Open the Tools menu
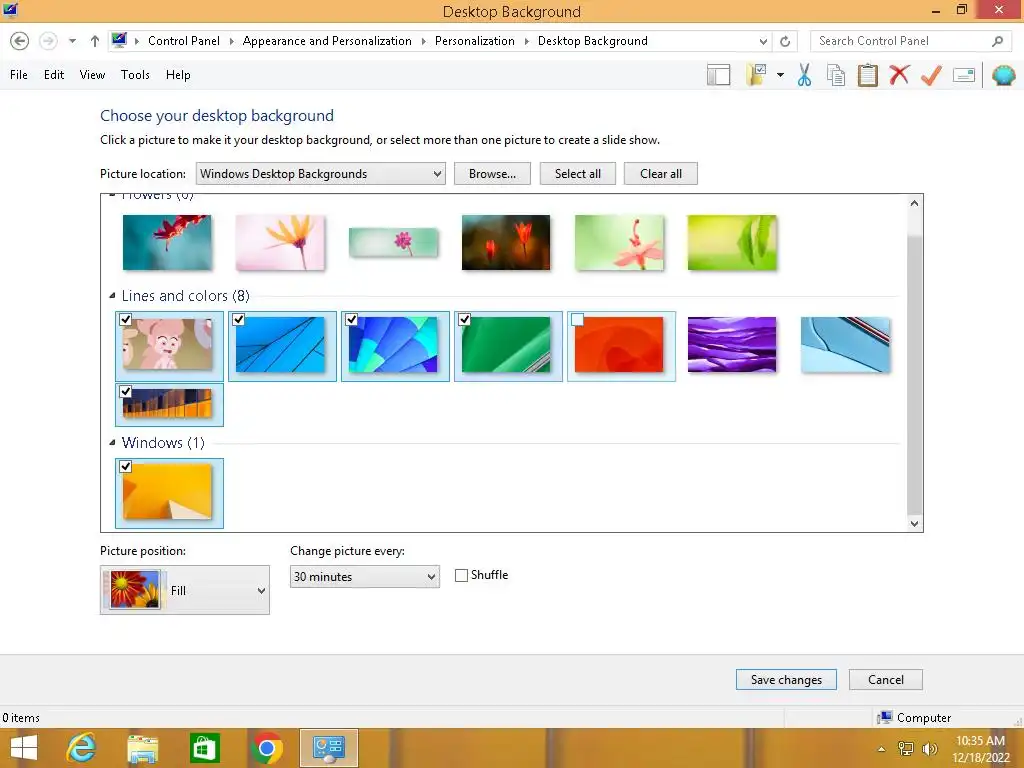This screenshot has width=1024, height=768. (135, 75)
